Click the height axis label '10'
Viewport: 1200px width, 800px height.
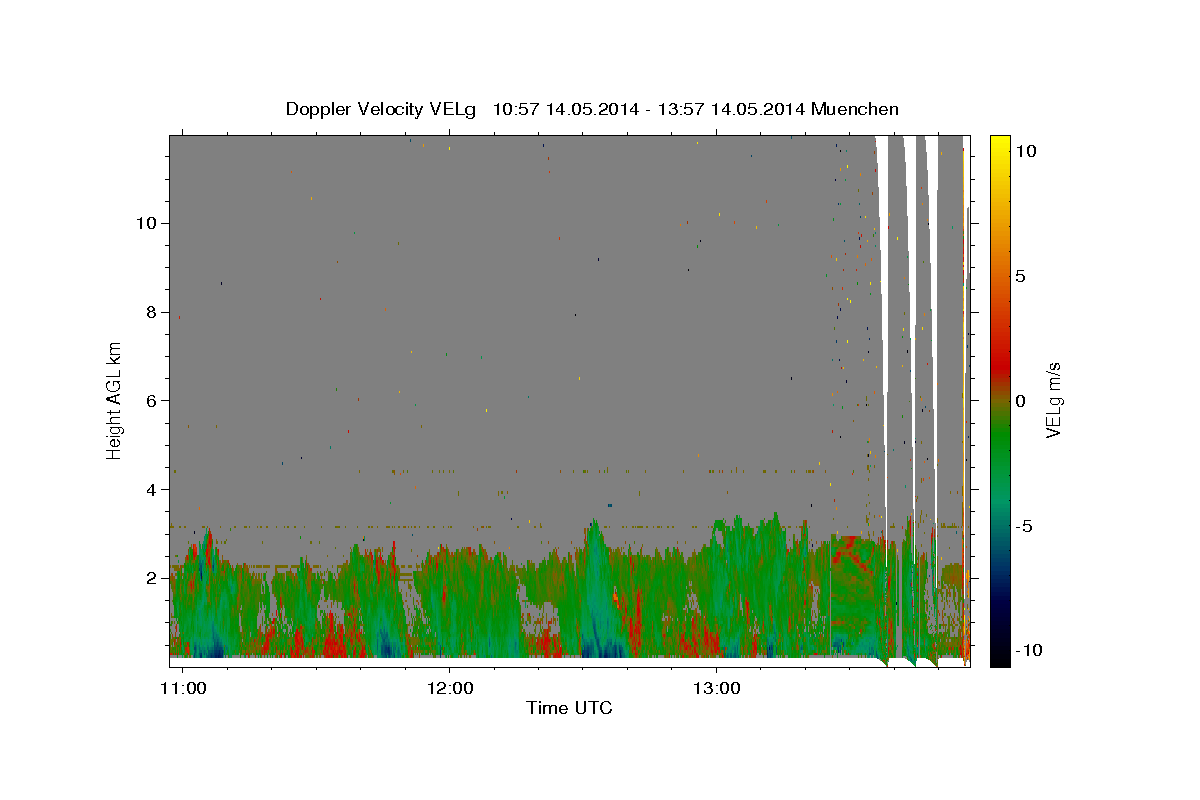tap(146, 222)
